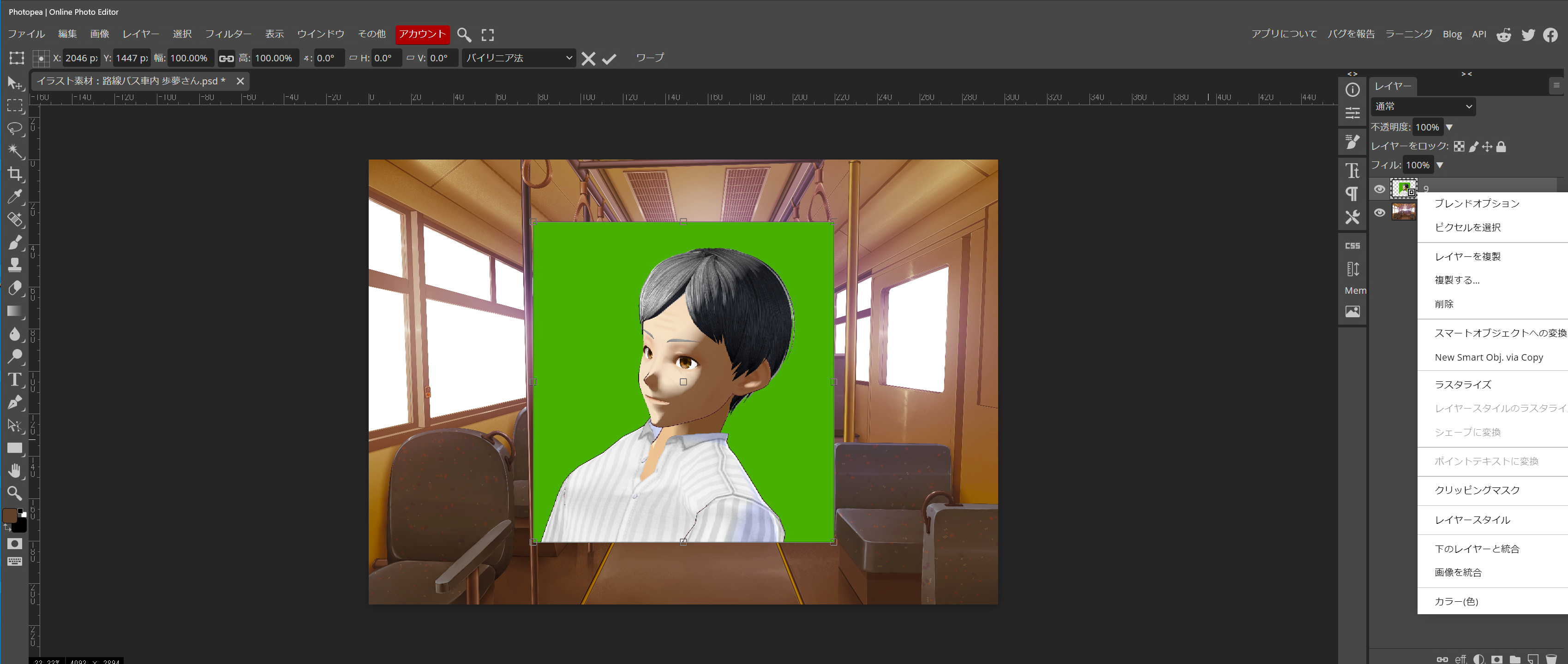This screenshot has height=664, width=1568.
Task: Select the Lasso tool
Action: 15,128
